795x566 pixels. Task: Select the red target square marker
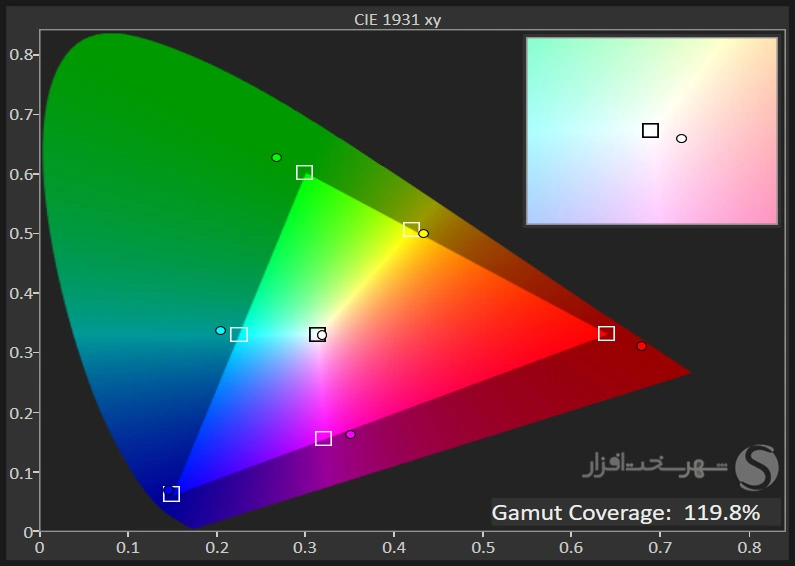[606, 333]
